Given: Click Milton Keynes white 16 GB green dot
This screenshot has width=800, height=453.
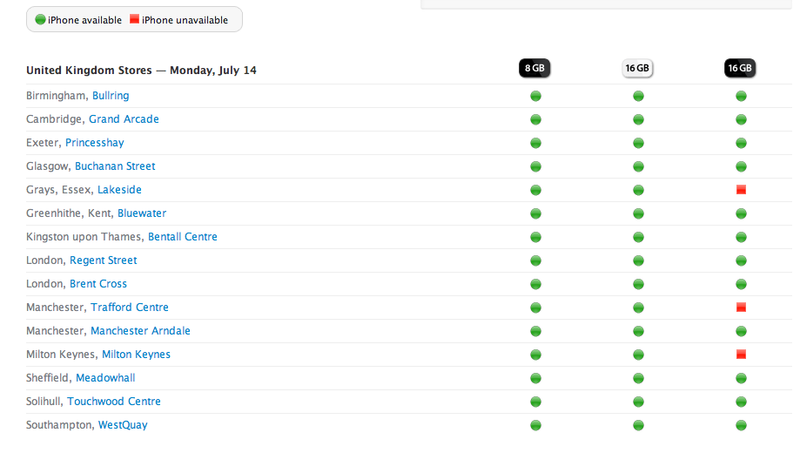Looking at the screenshot, I should 638,355.
